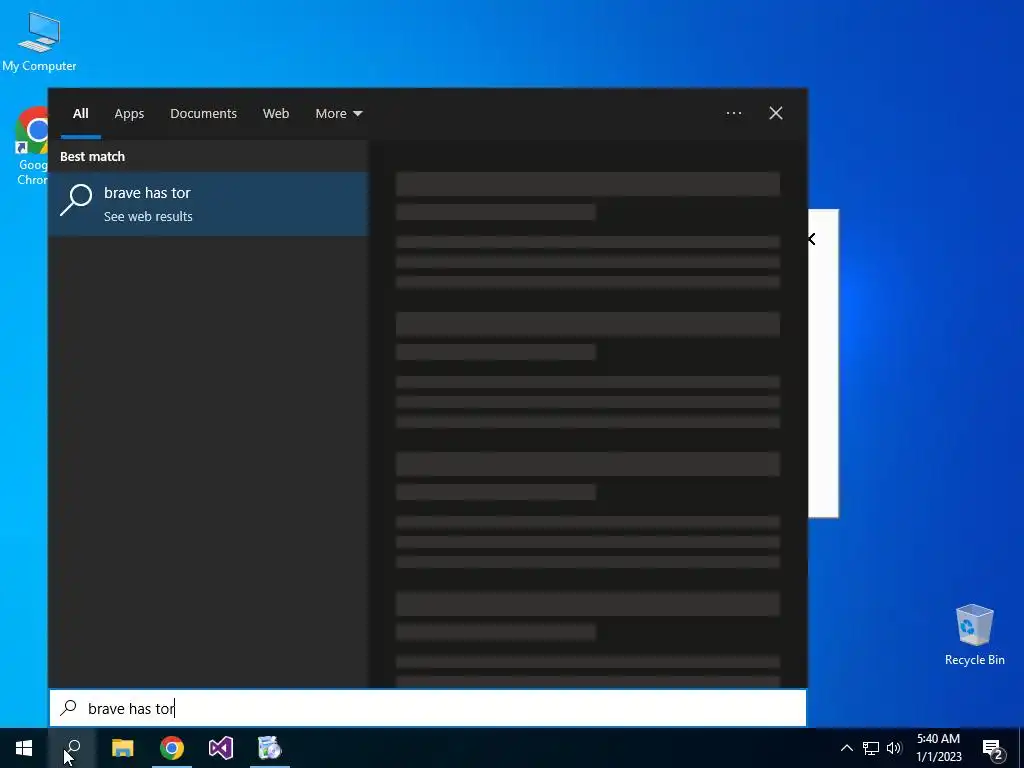
Task: Open the network status tray icon
Action: (x=871, y=748)
